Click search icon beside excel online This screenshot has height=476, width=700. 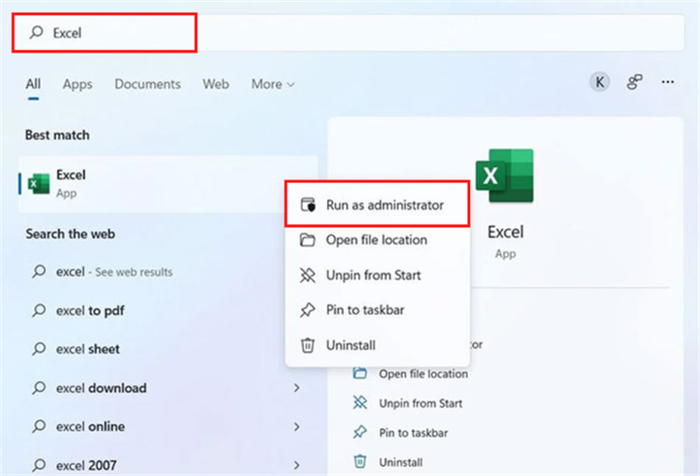(x=39, y=426)
